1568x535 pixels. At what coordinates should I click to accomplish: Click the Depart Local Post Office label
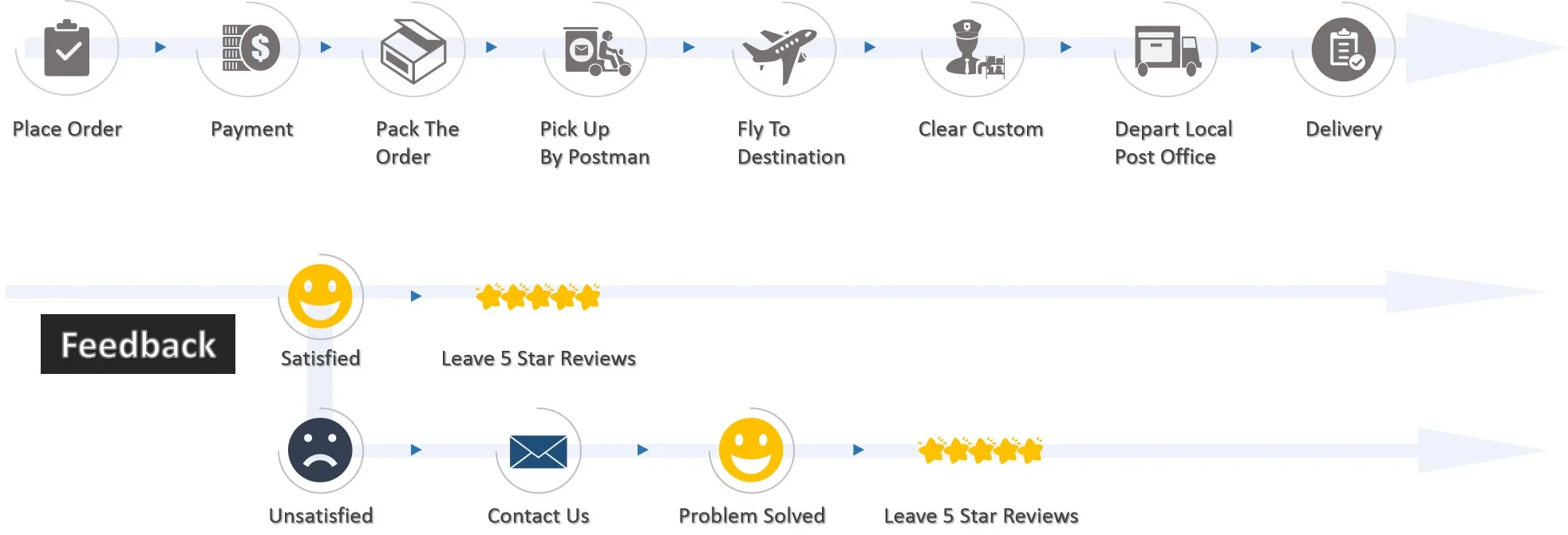tap(1173, 143)
